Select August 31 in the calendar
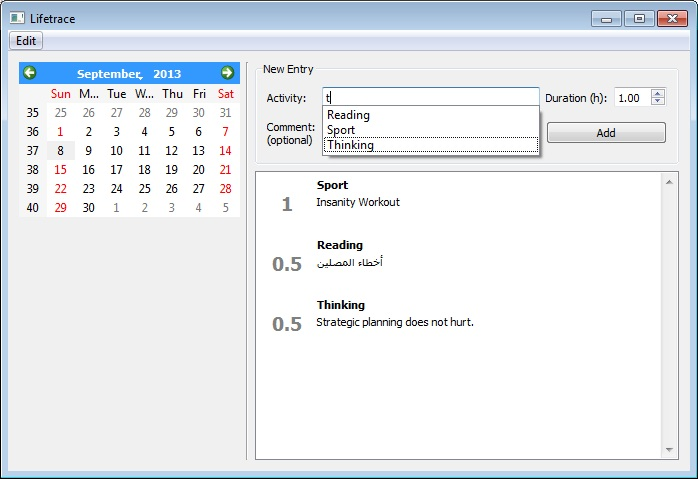 click(225, 113)
